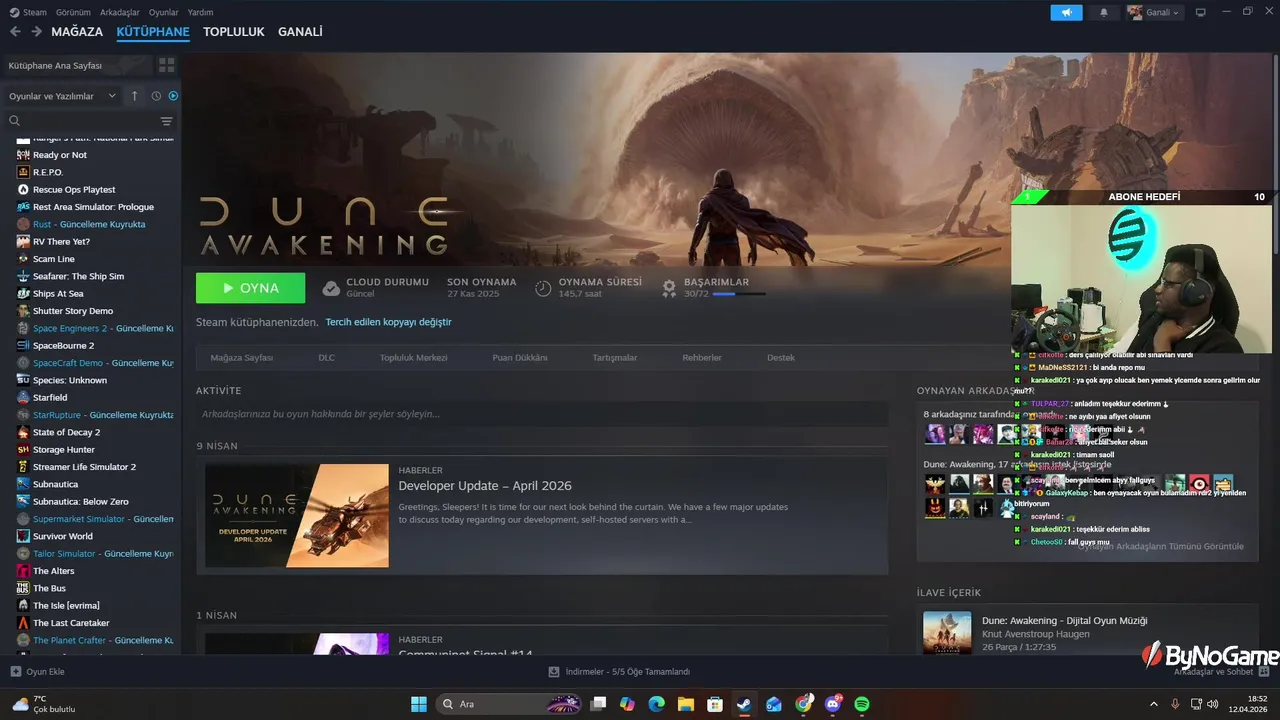Open Steam from the Windows taskbar
Screen dimensions: 1280x720
[x=744, y=704]
